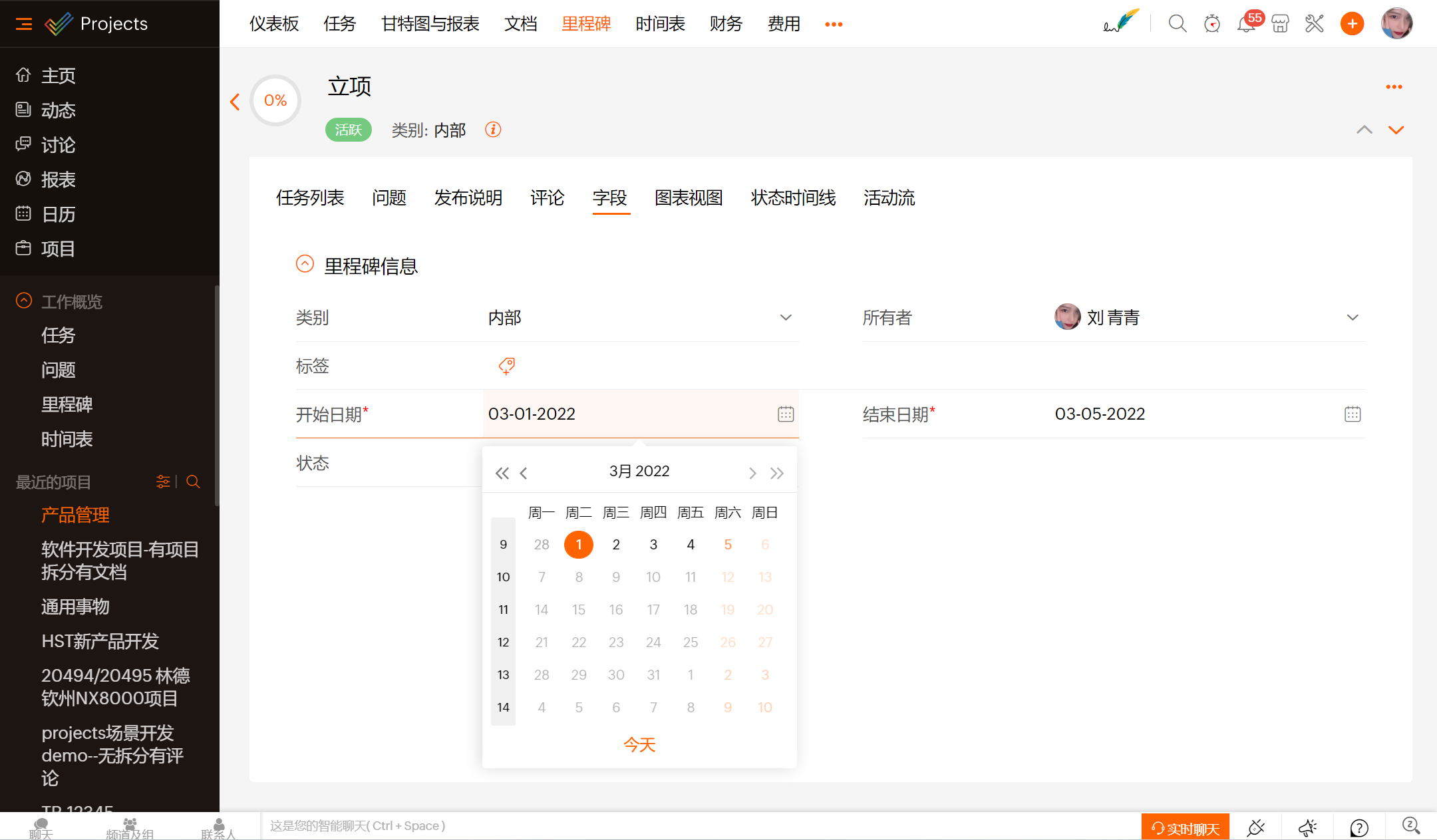Viewport: 1437px width, 840px height.
Task: Click the milestone info icon
Action: click(x=493, y=130)
